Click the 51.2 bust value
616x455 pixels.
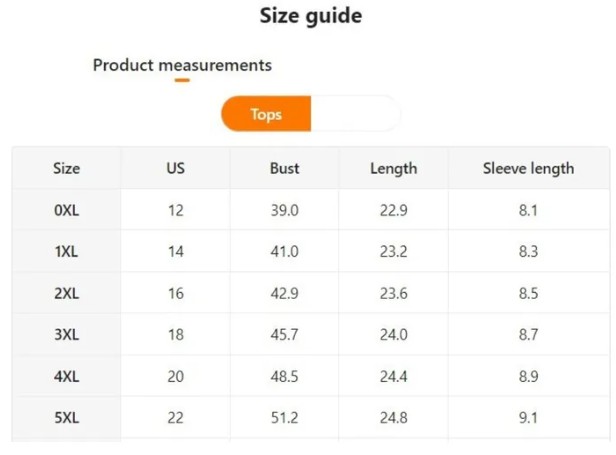point(284,418)
